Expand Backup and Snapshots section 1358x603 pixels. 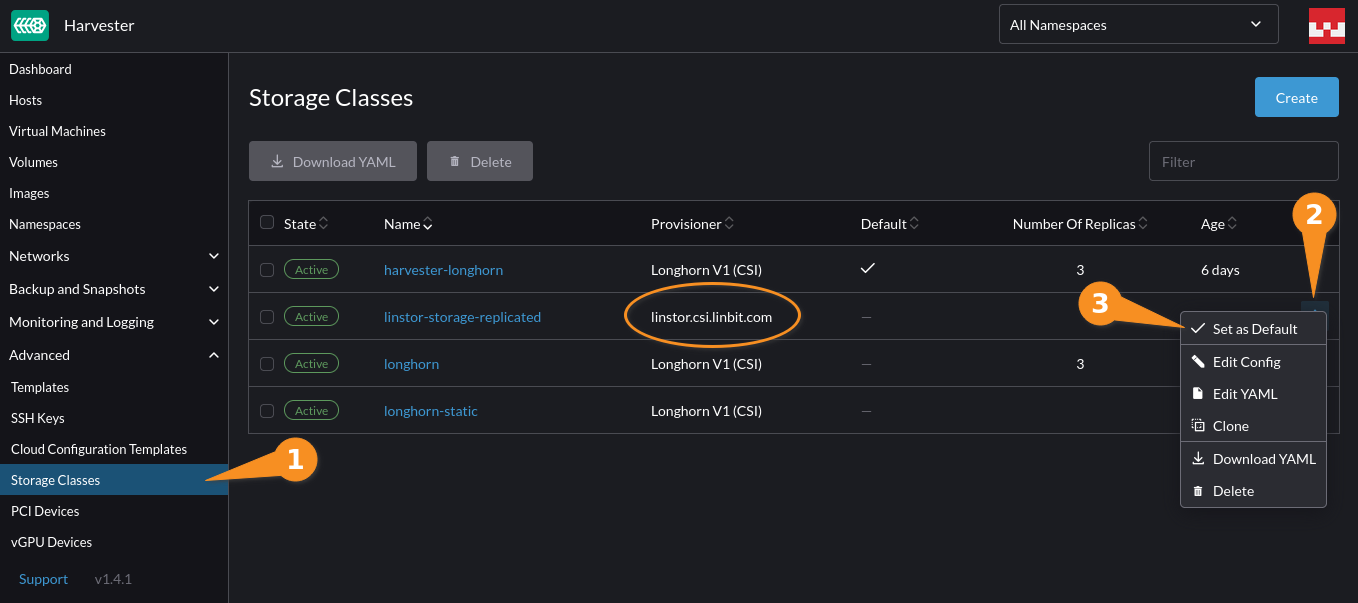(114, 289)
